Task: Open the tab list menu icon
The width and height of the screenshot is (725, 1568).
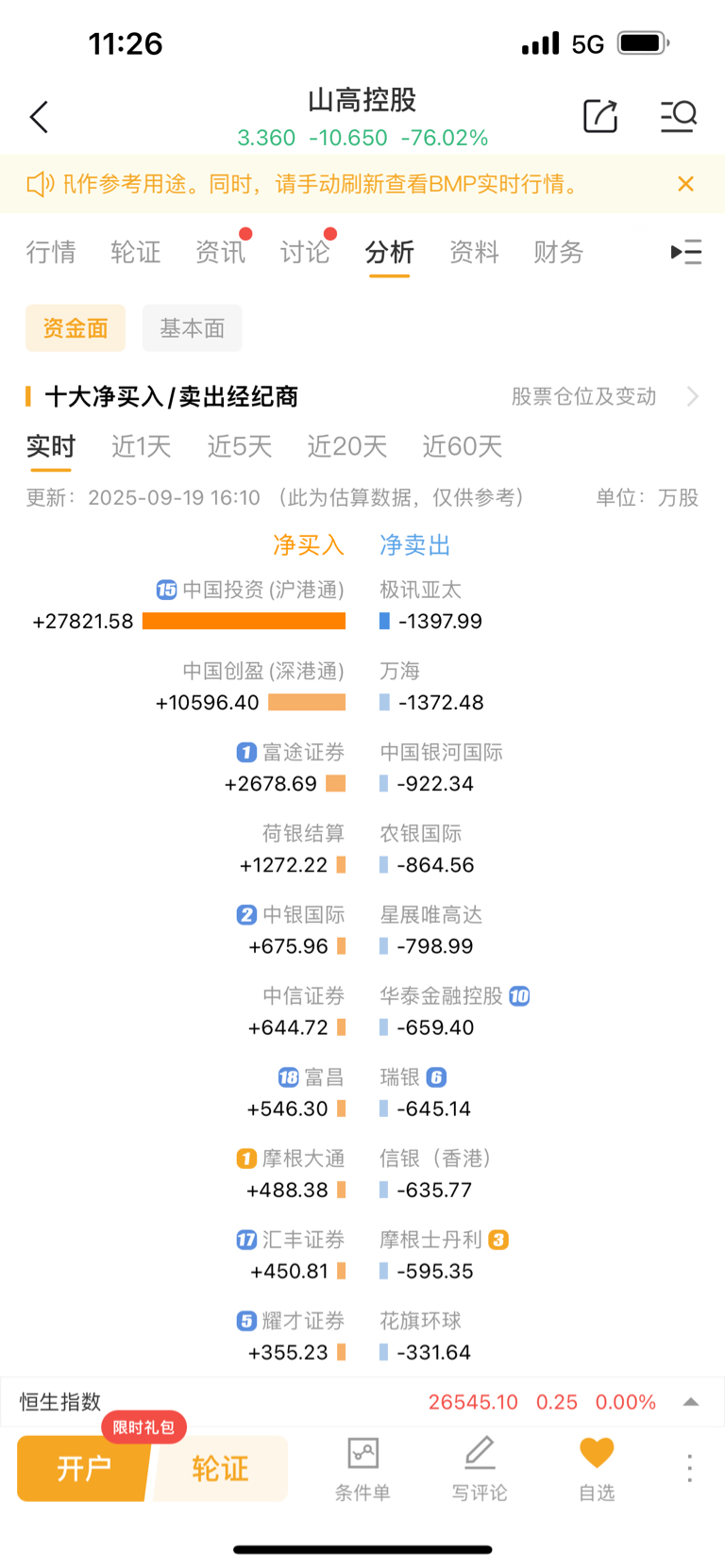Action: pos(686,252)
